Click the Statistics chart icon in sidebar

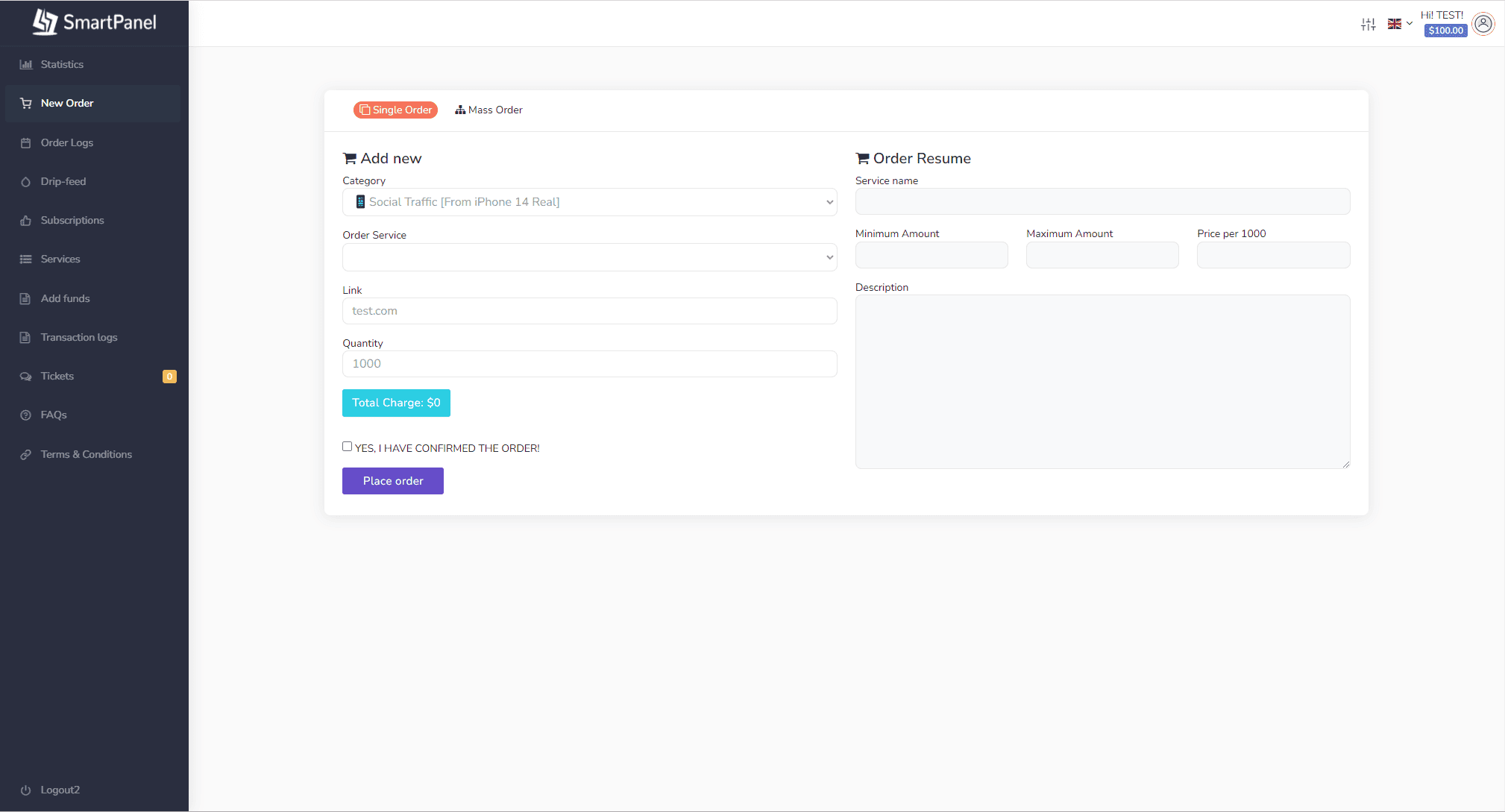pos(26,65)
